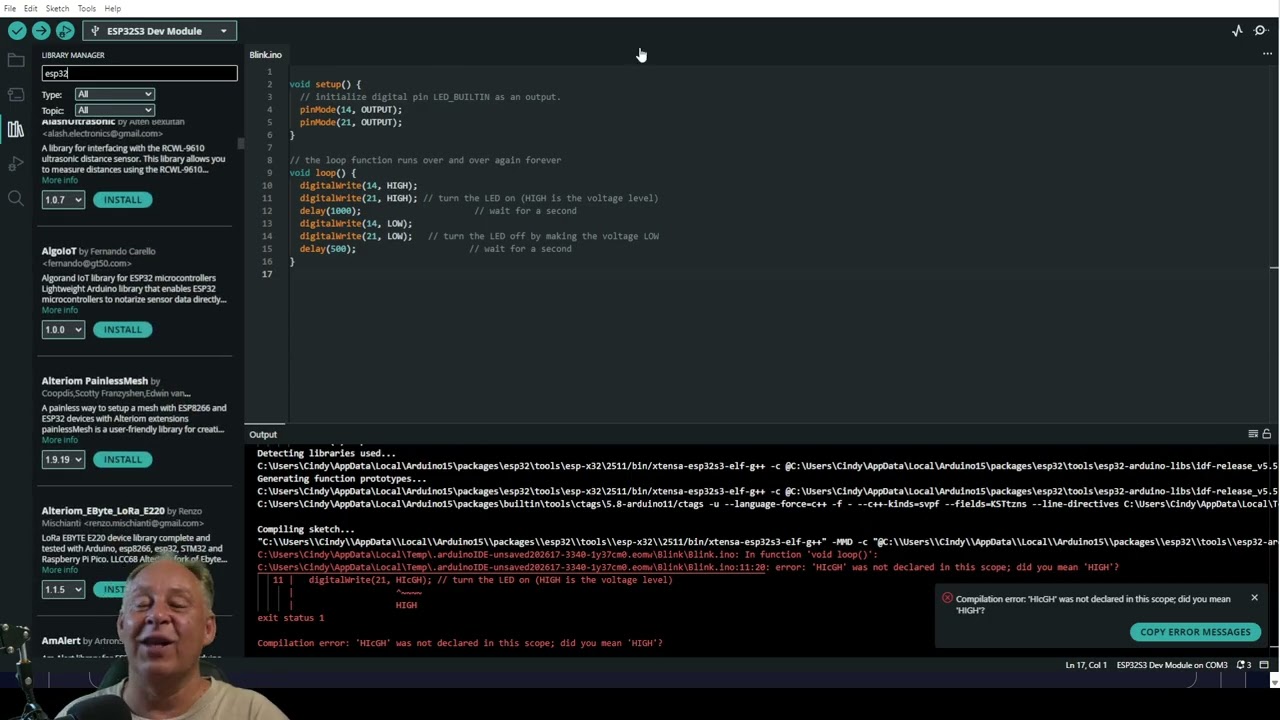Toggle the Library Manager sidebar icon
Screen dimensions: 1280x720
click(x=16, y=129)
